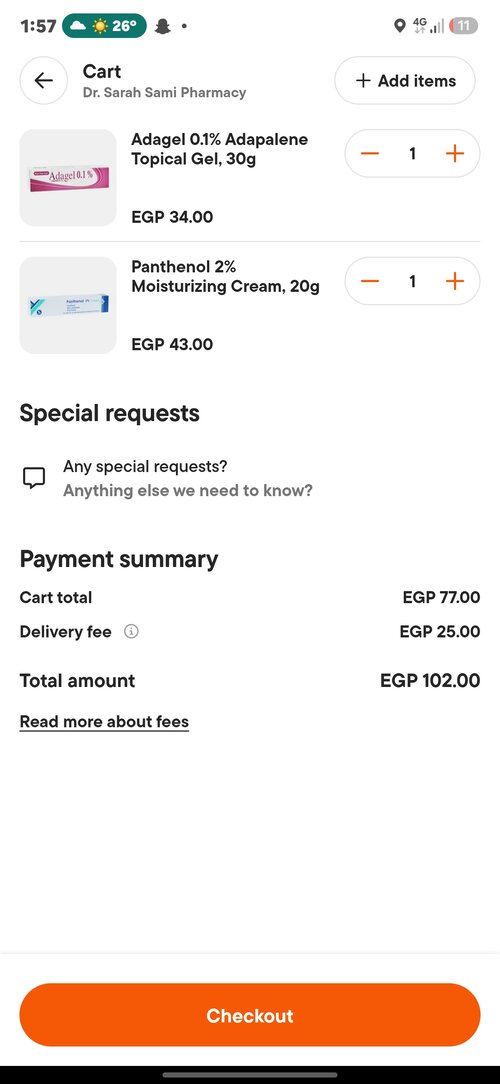Open Adagel 0.1% product thumbnail

[x=68, y=178]
